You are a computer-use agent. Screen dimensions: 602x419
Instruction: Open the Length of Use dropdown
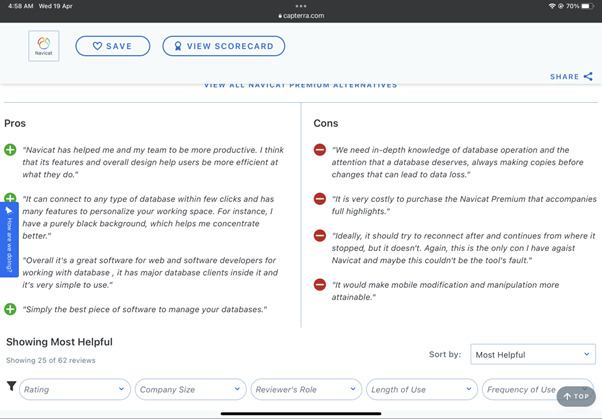click(420, 389)
